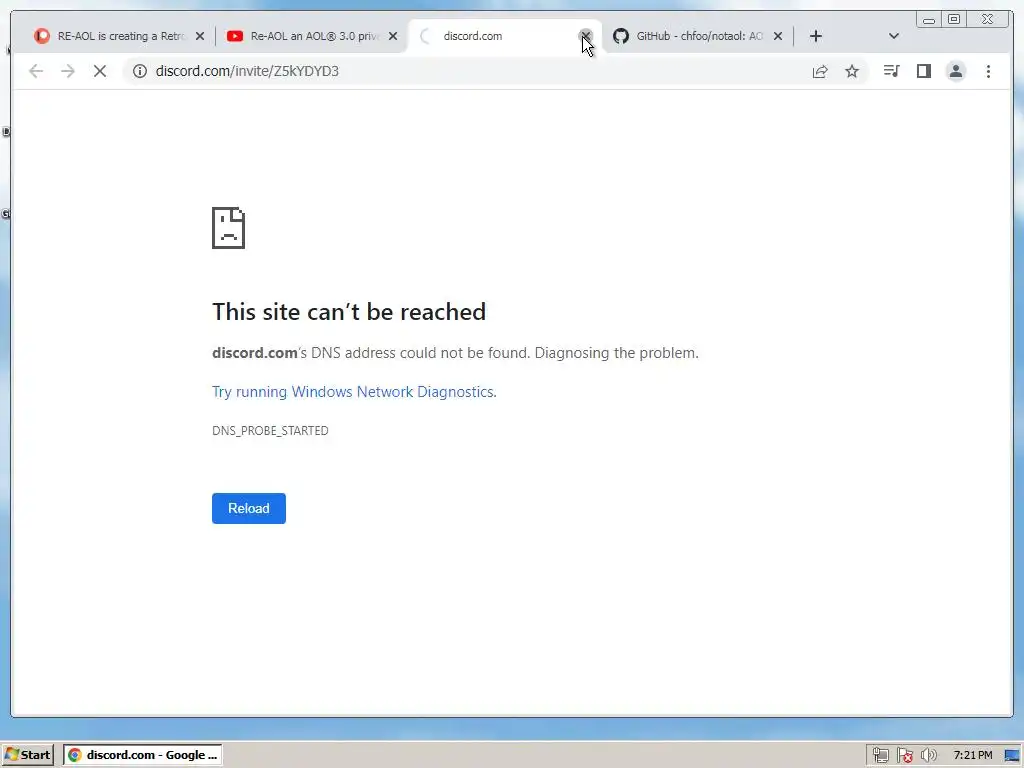View site information icon beside URL
This screenshot has height=768, width=1024.
(140, 71)
